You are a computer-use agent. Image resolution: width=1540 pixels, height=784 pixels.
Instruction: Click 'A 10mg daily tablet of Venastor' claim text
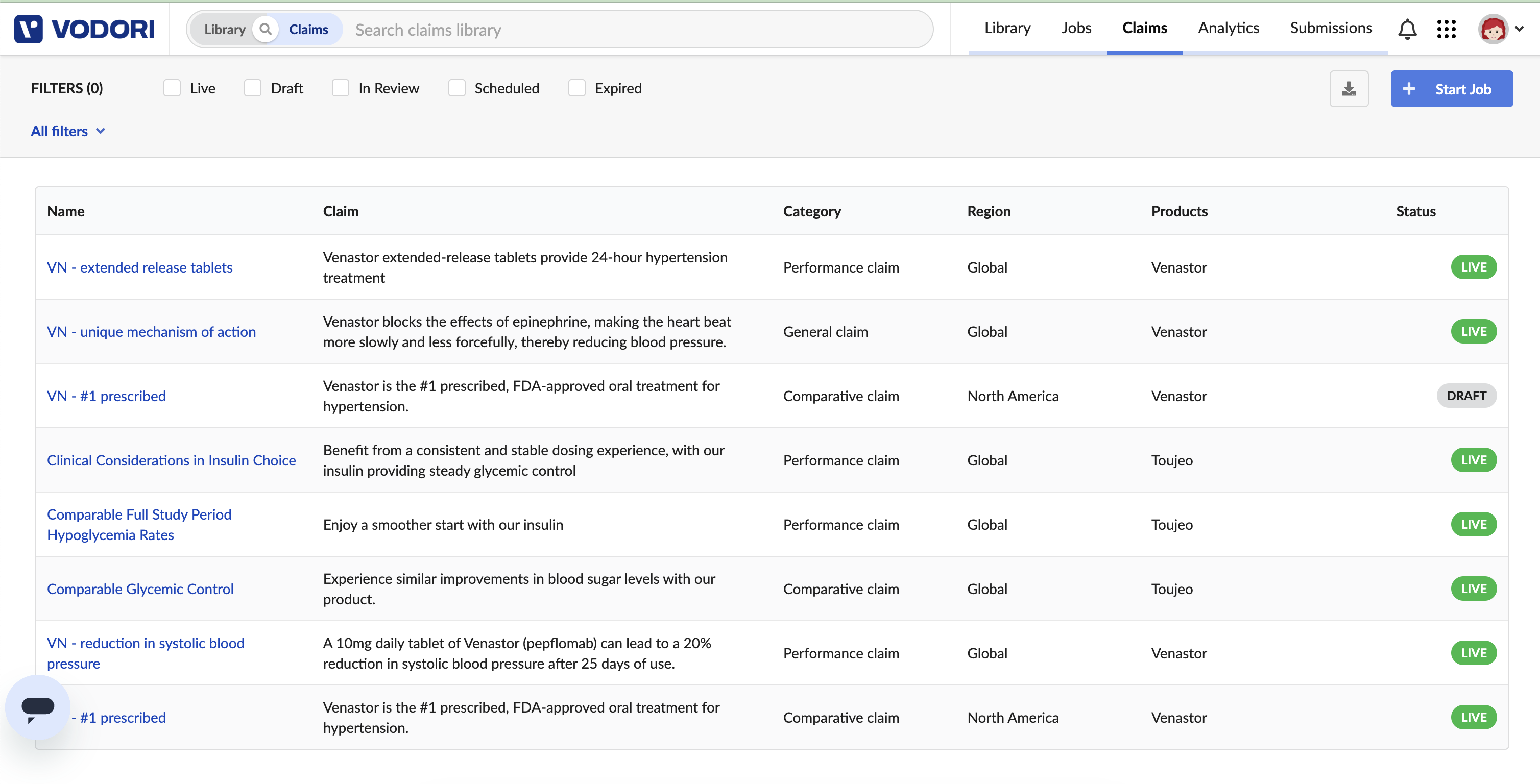pyautogui.click(x=517, y=653)
